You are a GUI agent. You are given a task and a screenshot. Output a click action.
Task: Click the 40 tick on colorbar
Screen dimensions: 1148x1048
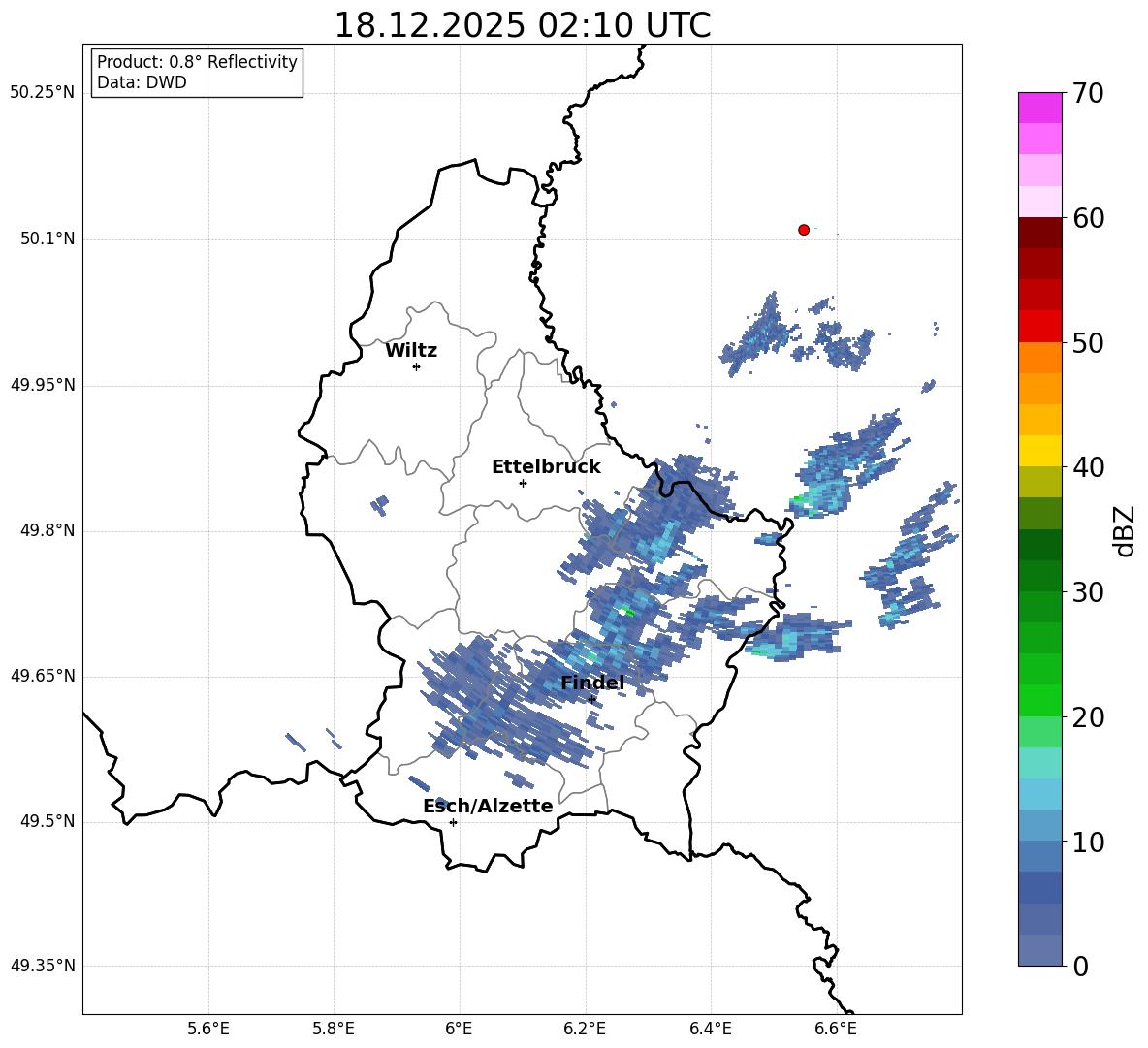point(1088,467)
